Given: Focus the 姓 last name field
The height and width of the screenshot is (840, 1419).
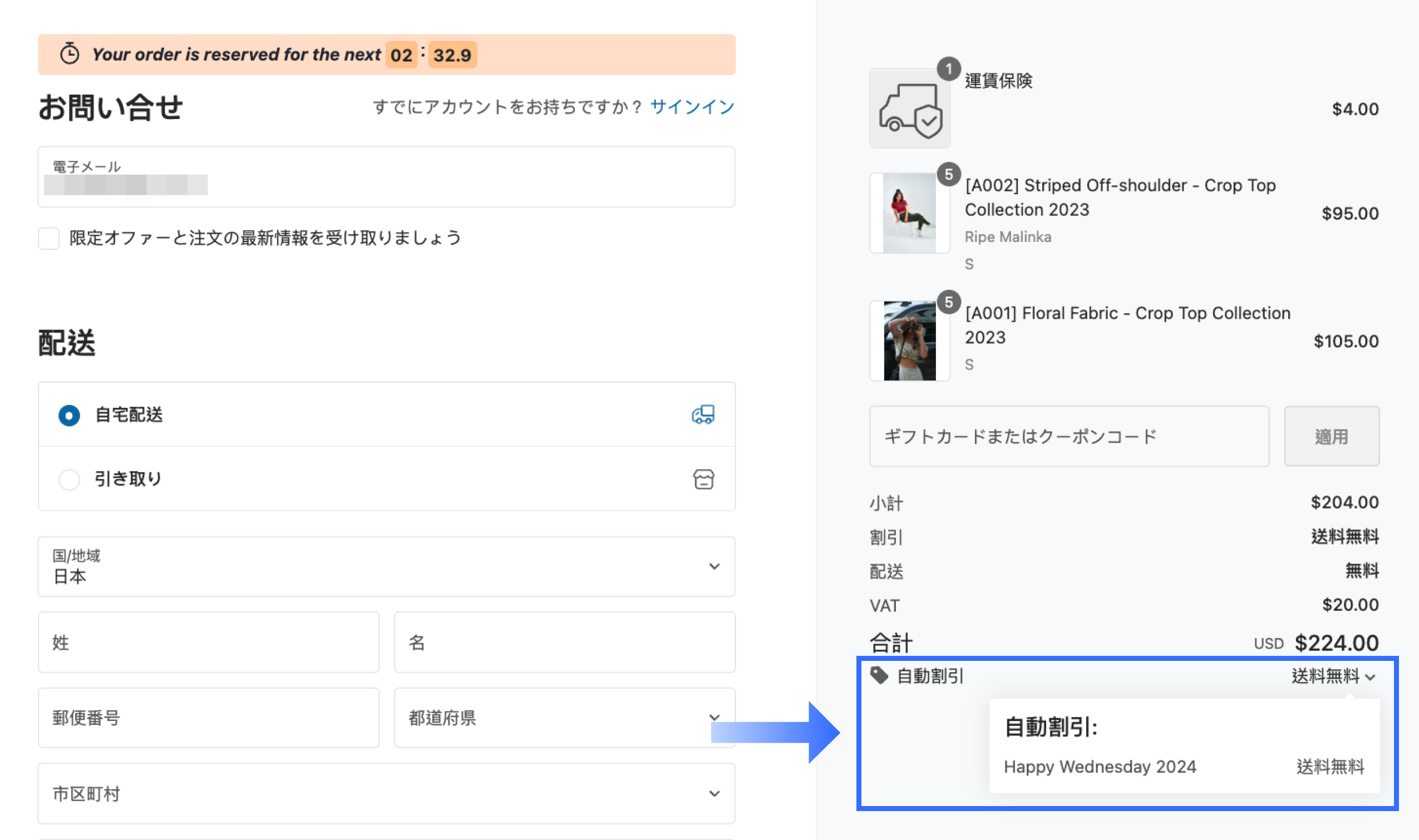Looking at the screenshot, I should 209,643.
